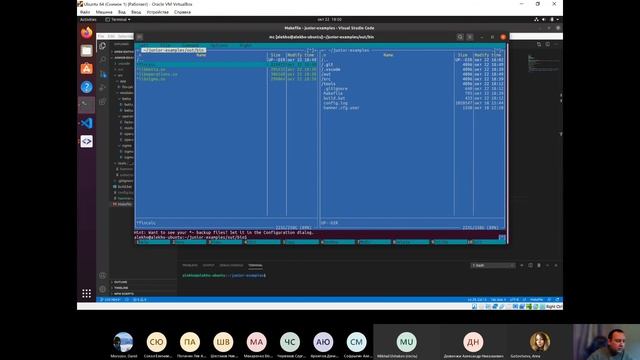
Task: Click the new tab button in the terminal header
Action: pyautogui.click(x=140, y=37)
